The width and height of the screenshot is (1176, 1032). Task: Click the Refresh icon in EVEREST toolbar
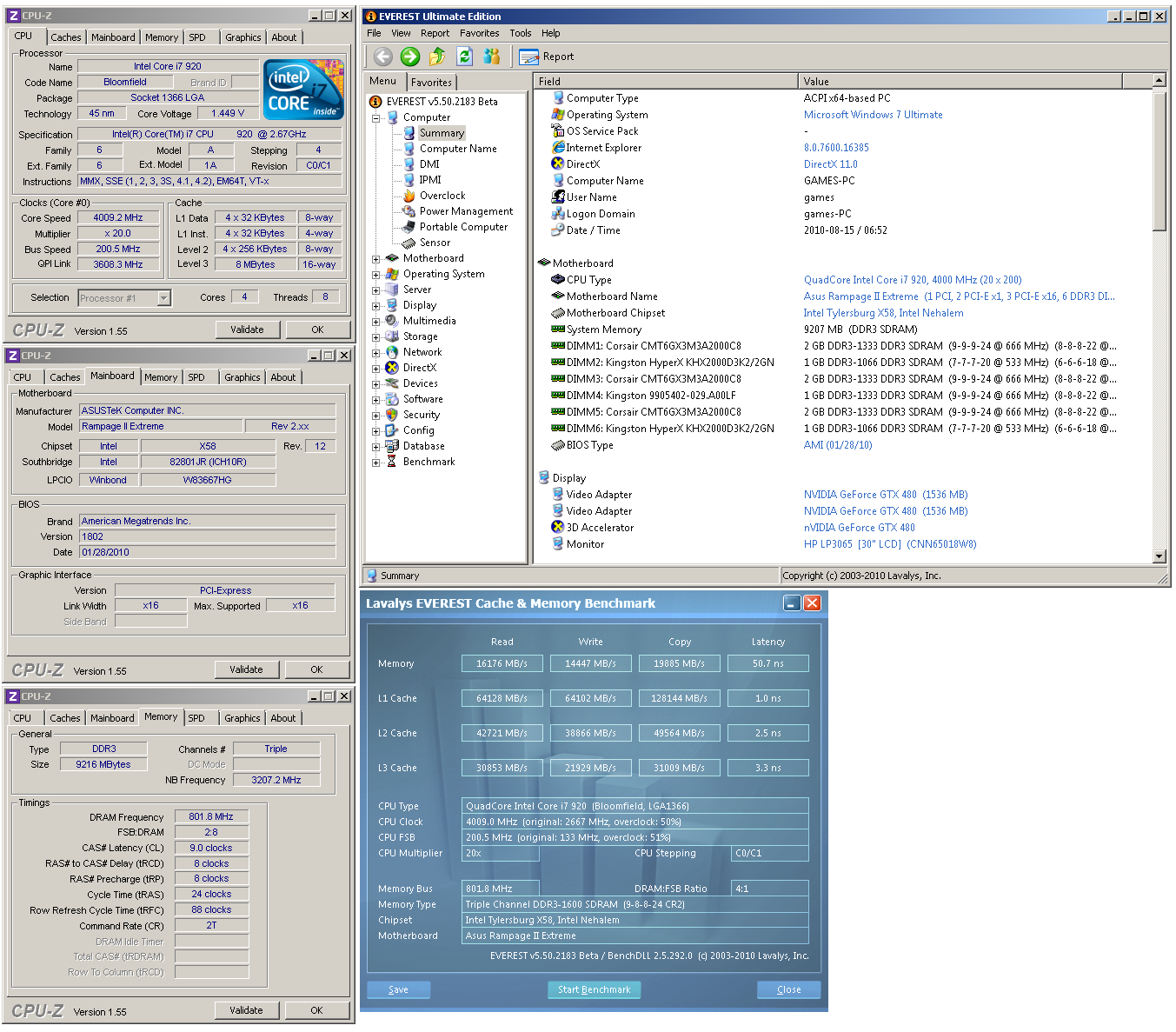coord(464,57)
